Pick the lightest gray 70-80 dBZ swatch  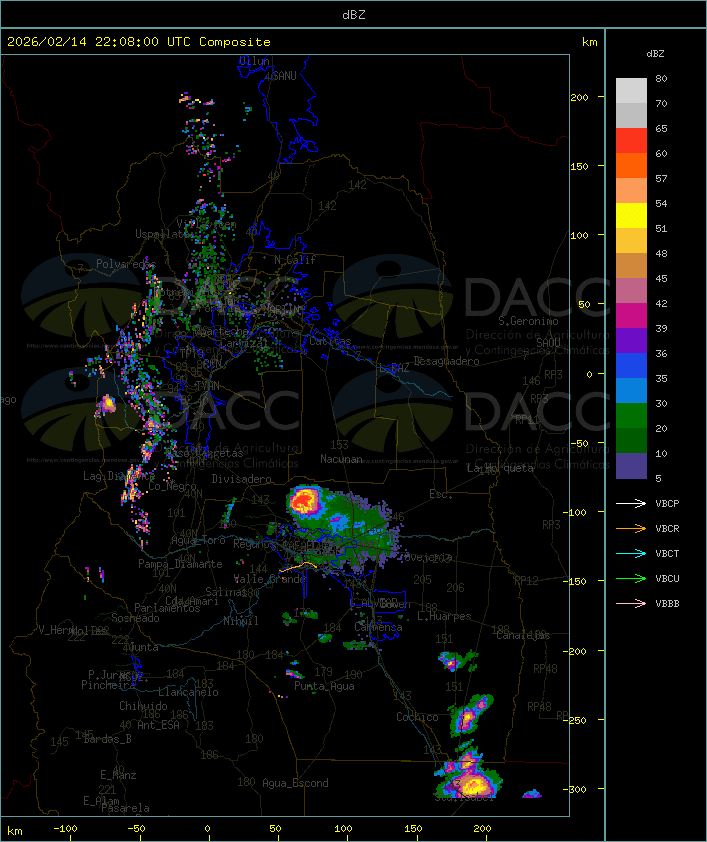pyautogui.click(x=631, y=90)
